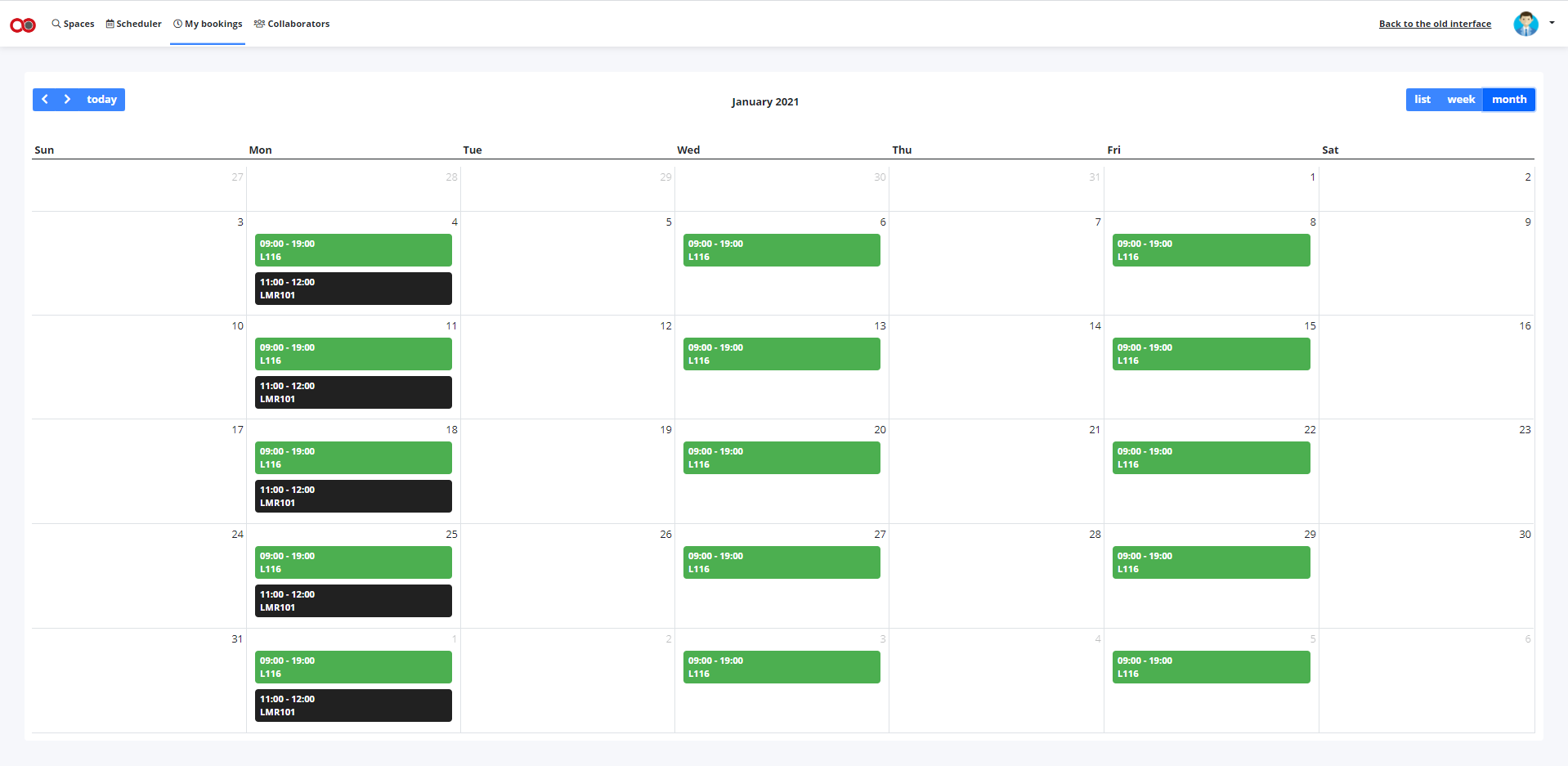Click the user avatar picture
Image resolution: width=1568 pixels, height=766 pixels.
pos(1525,24)
